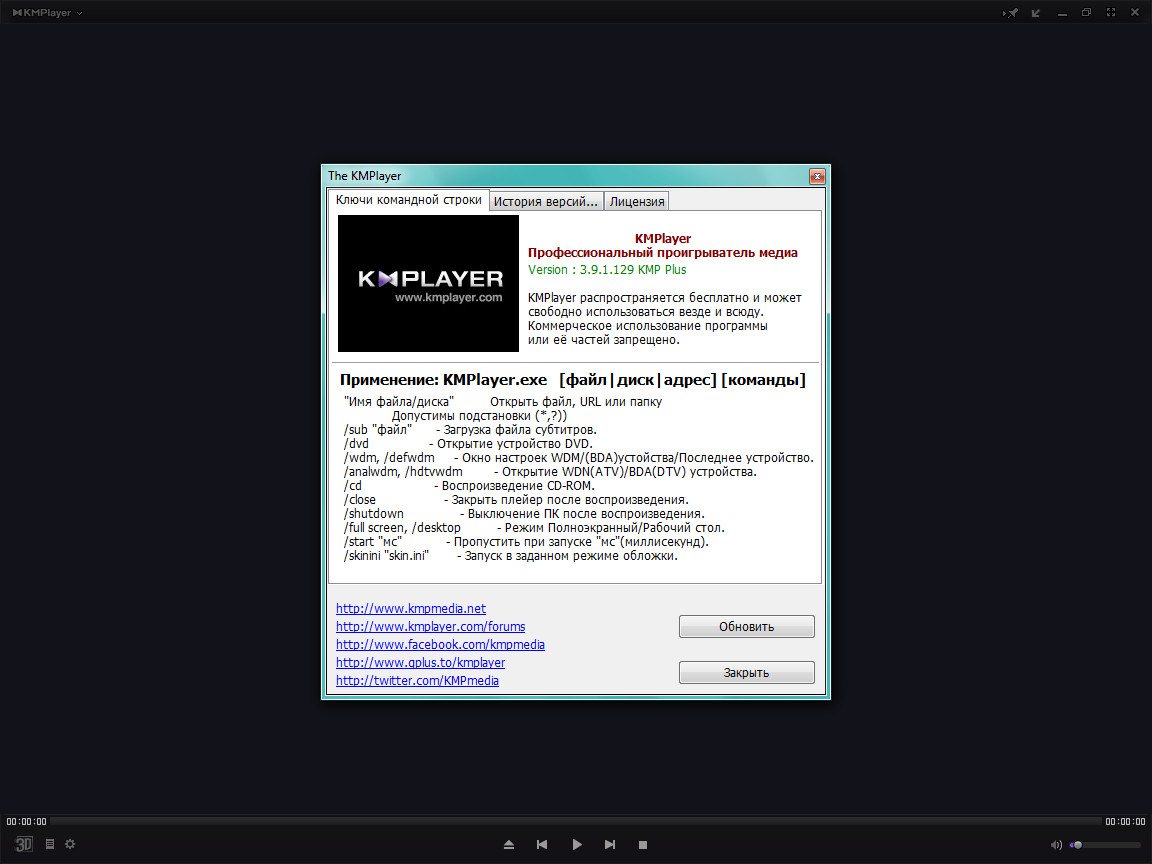The height and width of the screenshot is (864, 1152).
Task: Click the /close command line entry
Action: [516, 500]
